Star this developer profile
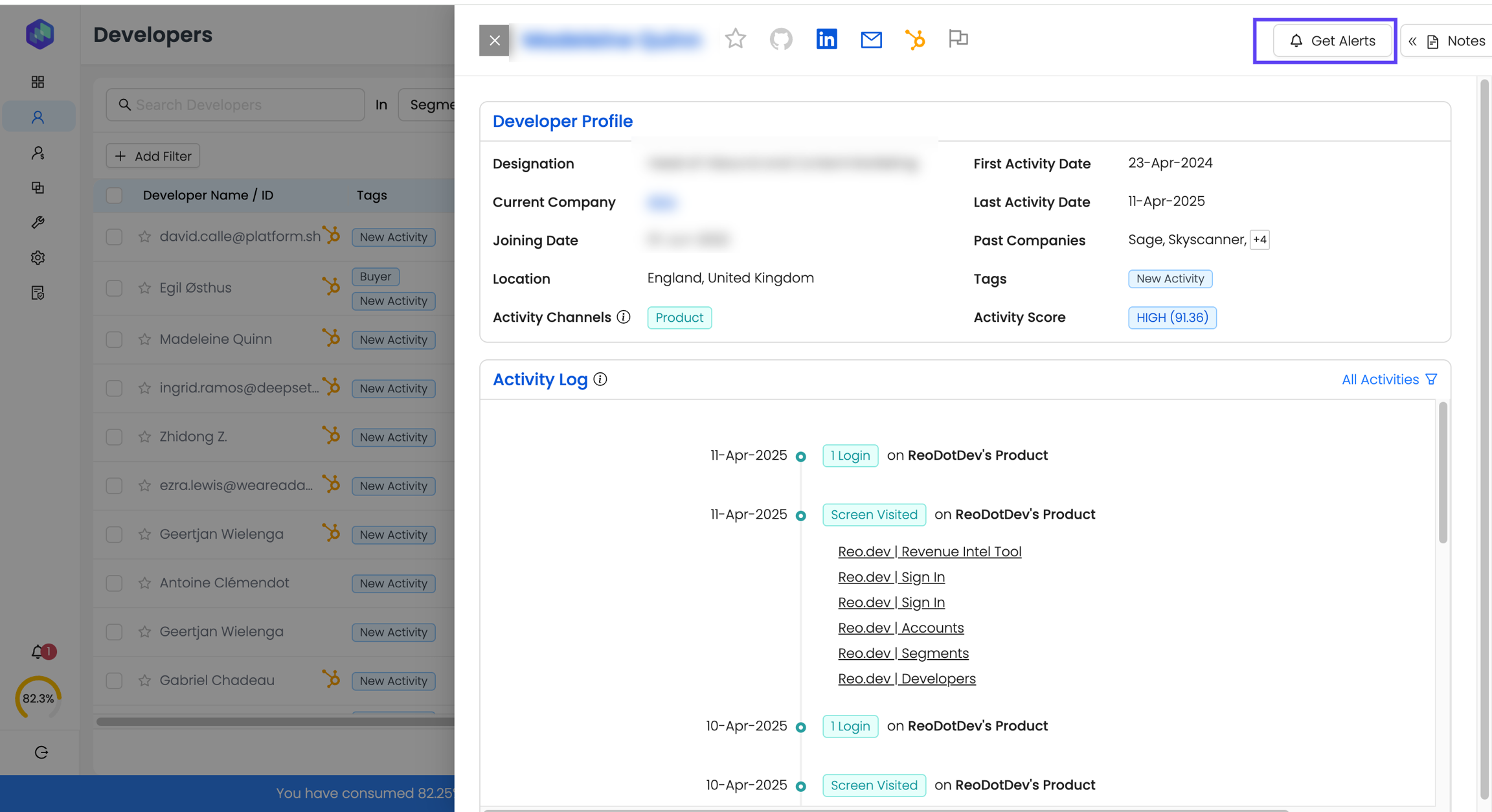The width and height of the screenshot is (1492, 812). [736, 39]
